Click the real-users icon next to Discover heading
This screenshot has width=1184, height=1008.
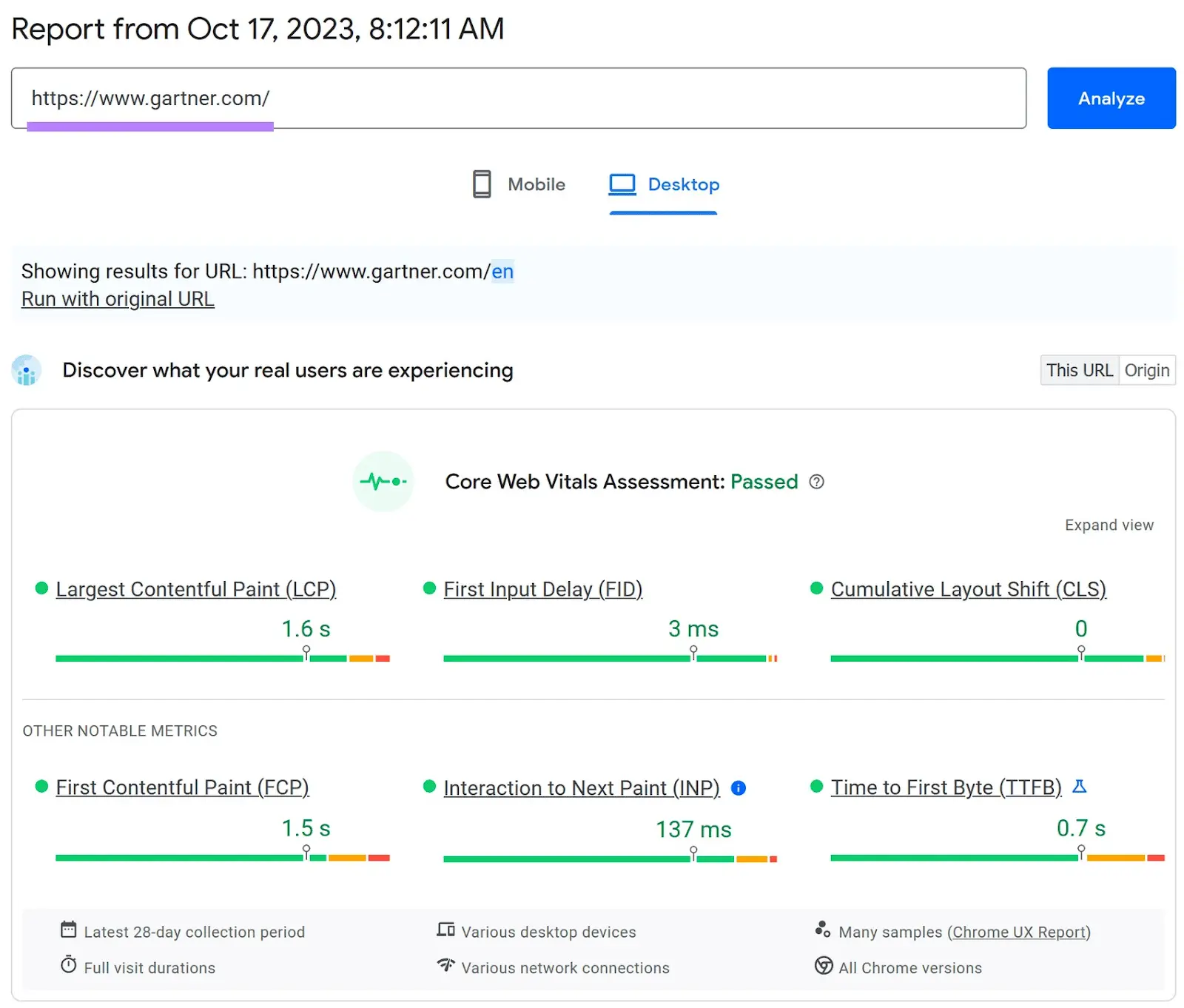(27, 371)
